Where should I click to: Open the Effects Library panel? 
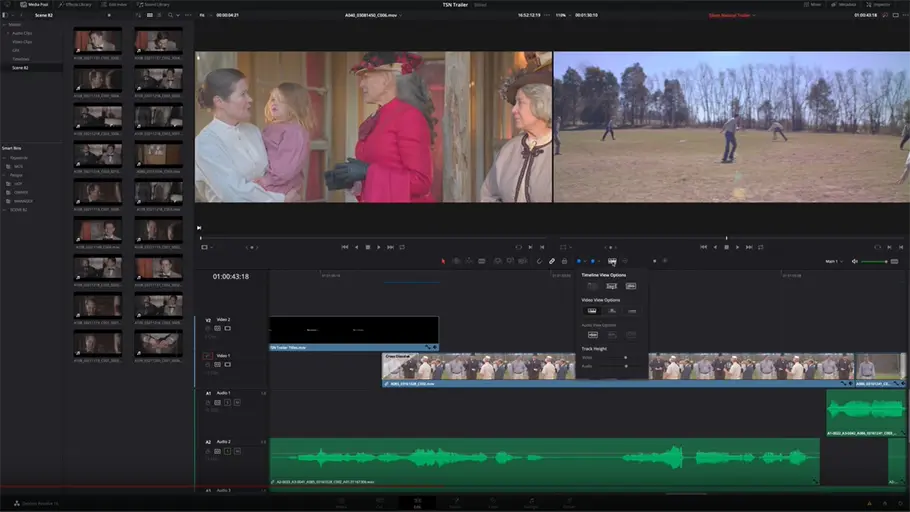pos(76,4)
